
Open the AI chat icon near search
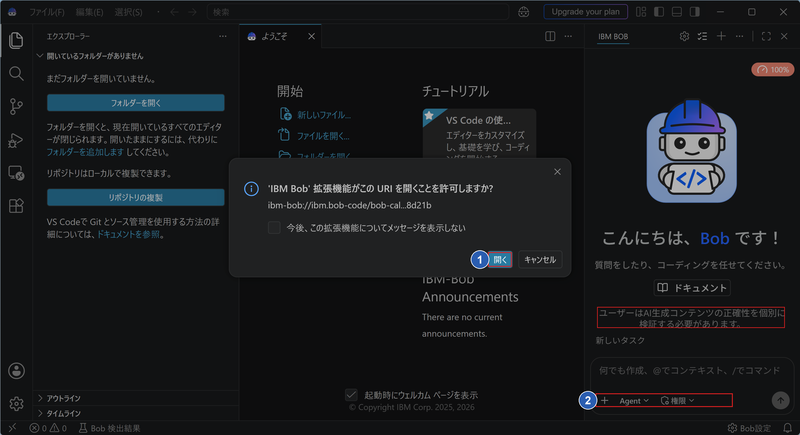point(523,12)
